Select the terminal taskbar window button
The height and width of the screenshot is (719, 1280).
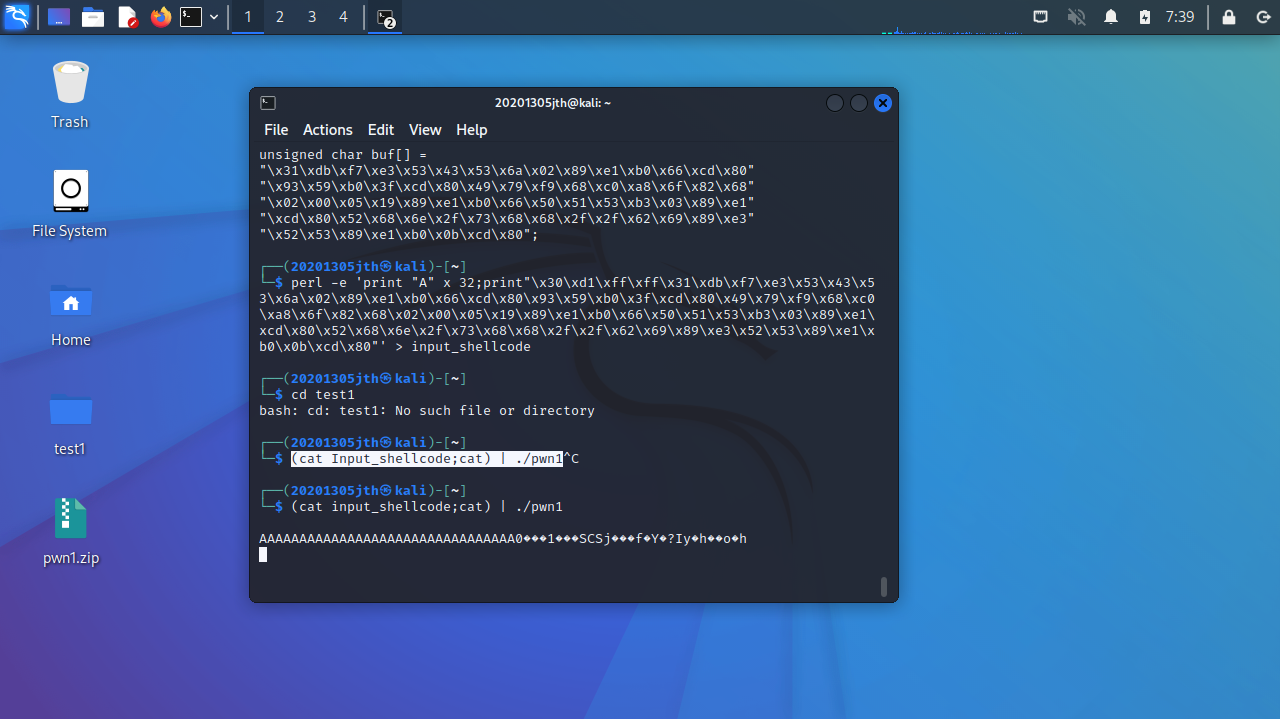coord(385,17)
